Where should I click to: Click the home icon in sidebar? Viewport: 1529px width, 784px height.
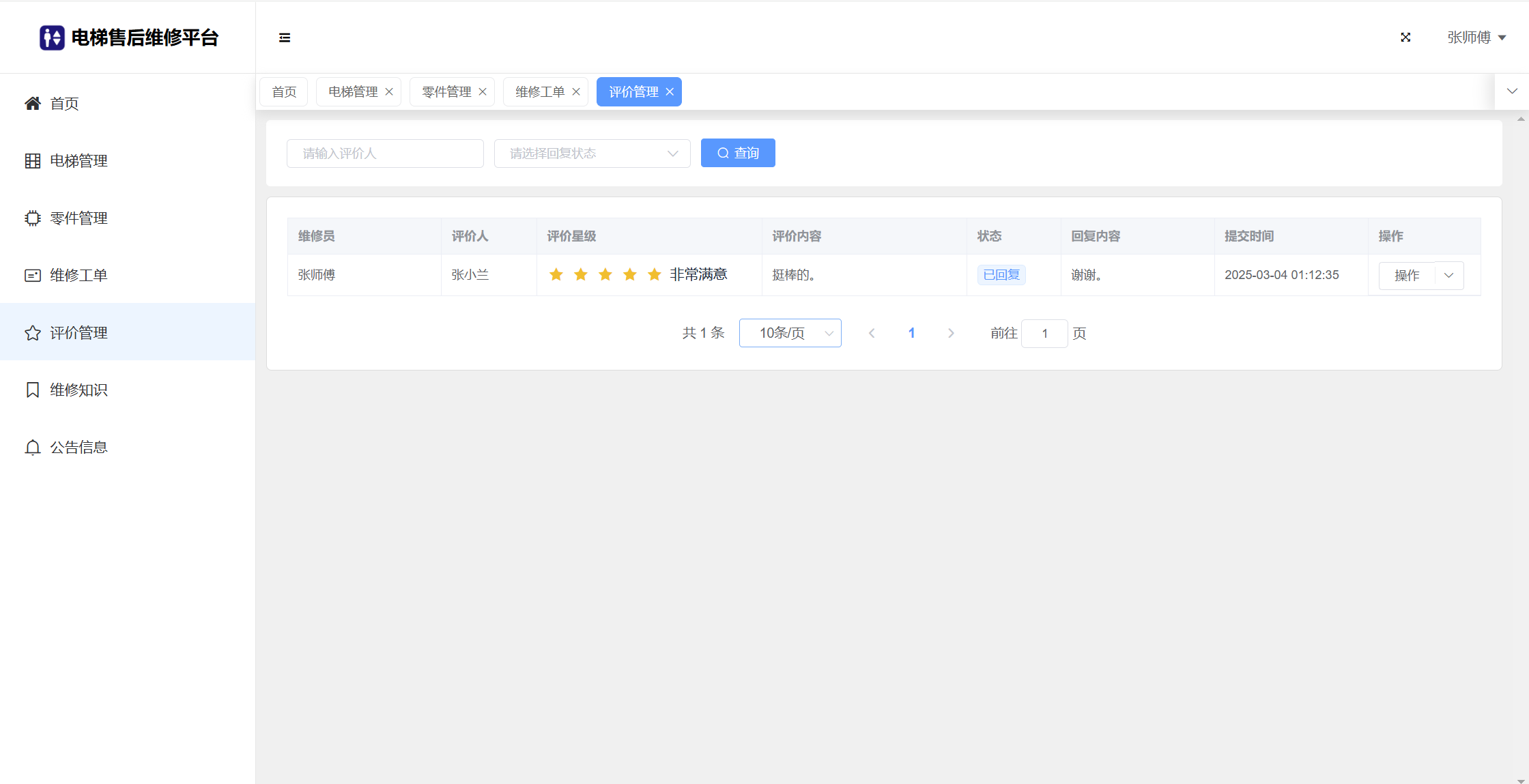click(x=32, y=103)
